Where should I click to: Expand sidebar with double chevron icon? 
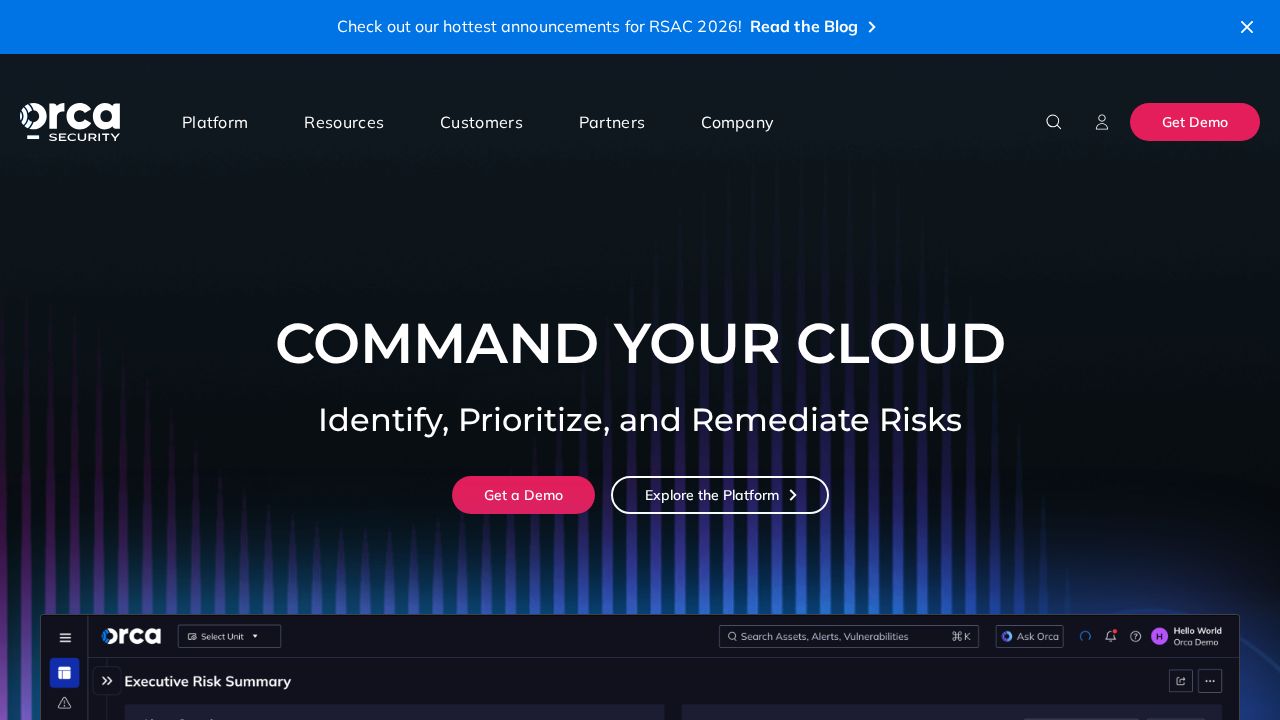tap(107, 681)
